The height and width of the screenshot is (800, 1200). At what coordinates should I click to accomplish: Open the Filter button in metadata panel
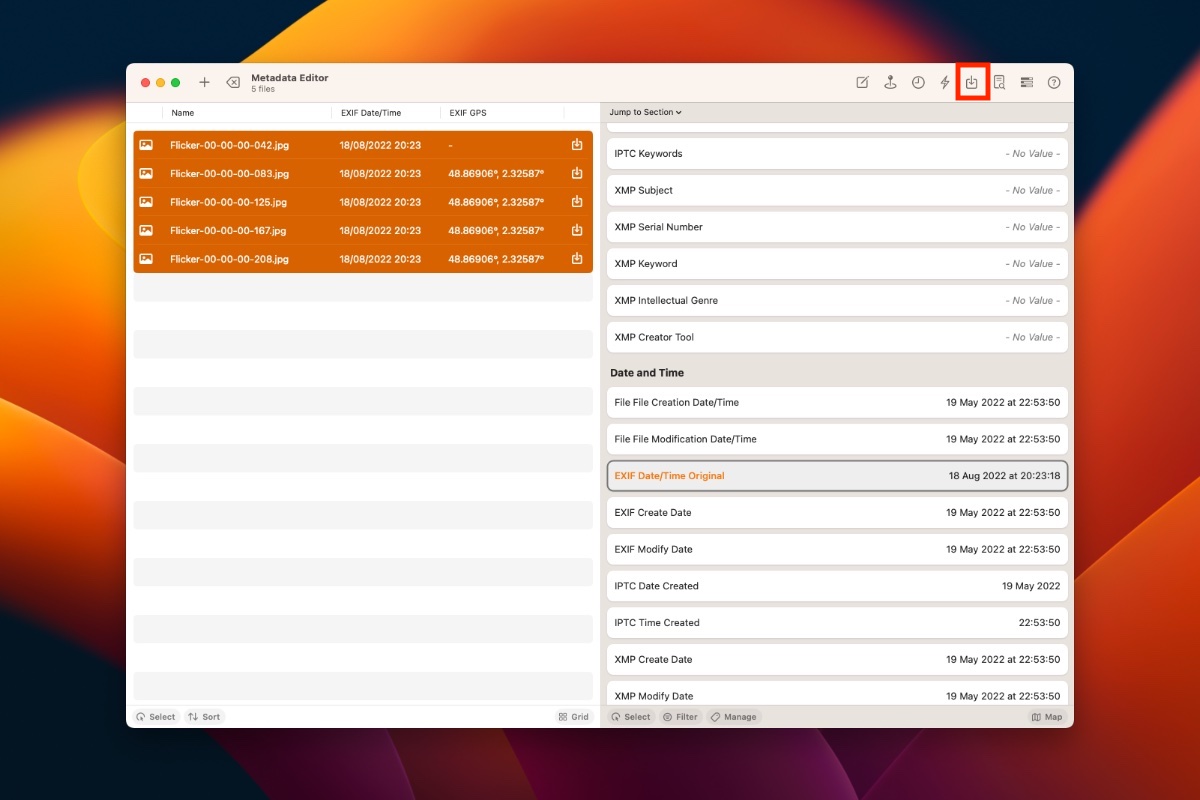pyautogui.click(x=681, y=717)
